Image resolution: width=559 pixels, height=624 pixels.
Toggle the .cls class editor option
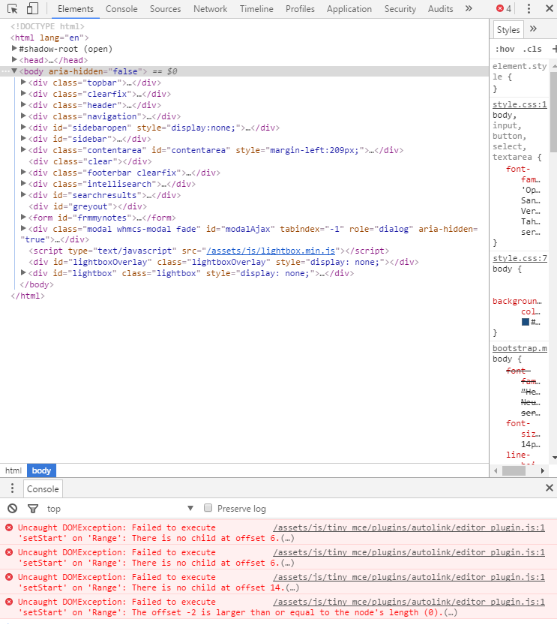[532, 49]
